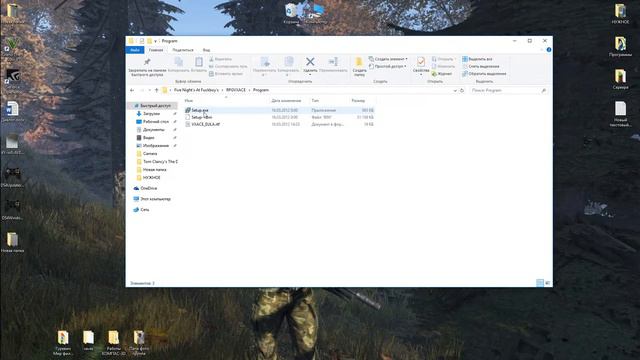Open Downloads (Загрузки) in sidebar
Screen dimensions: 640x360
(x=151, y=114)
